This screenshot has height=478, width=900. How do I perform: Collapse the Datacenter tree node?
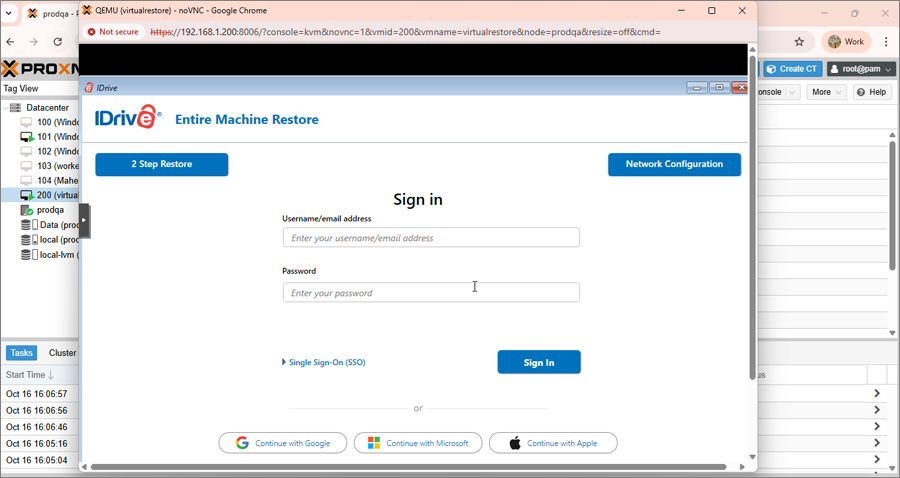6,108
